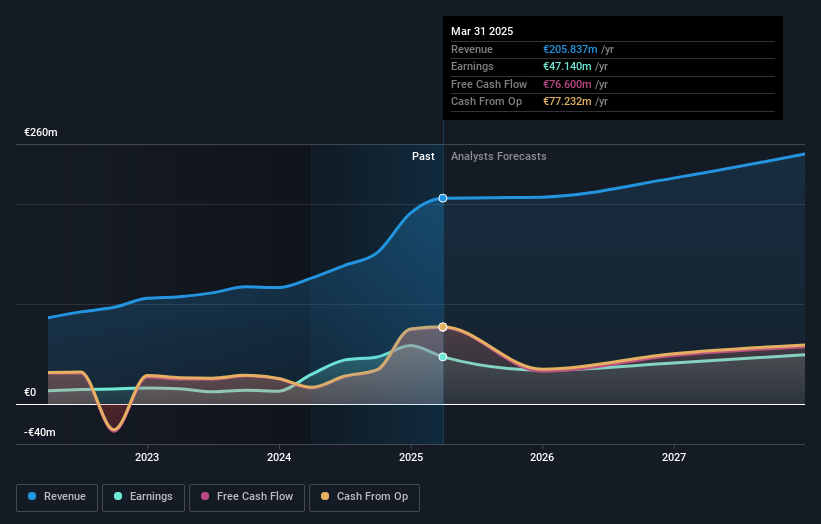
Task: Toggle the Earnings legend series
Action: [x=143, y=497]
